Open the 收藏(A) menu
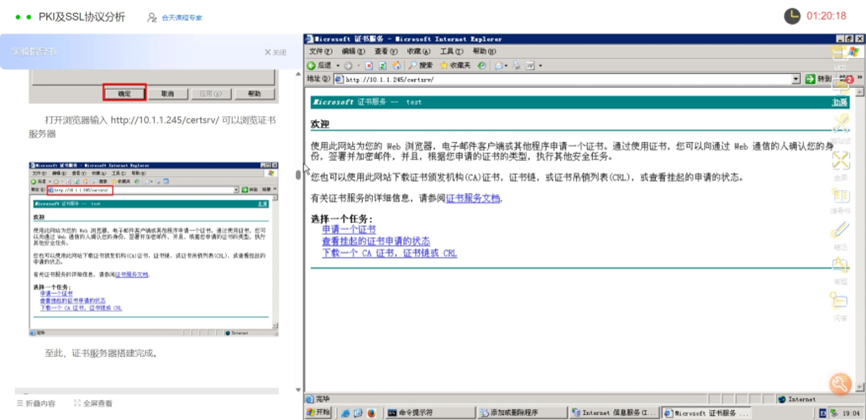The image size is (866, 420). pos(418,51)
